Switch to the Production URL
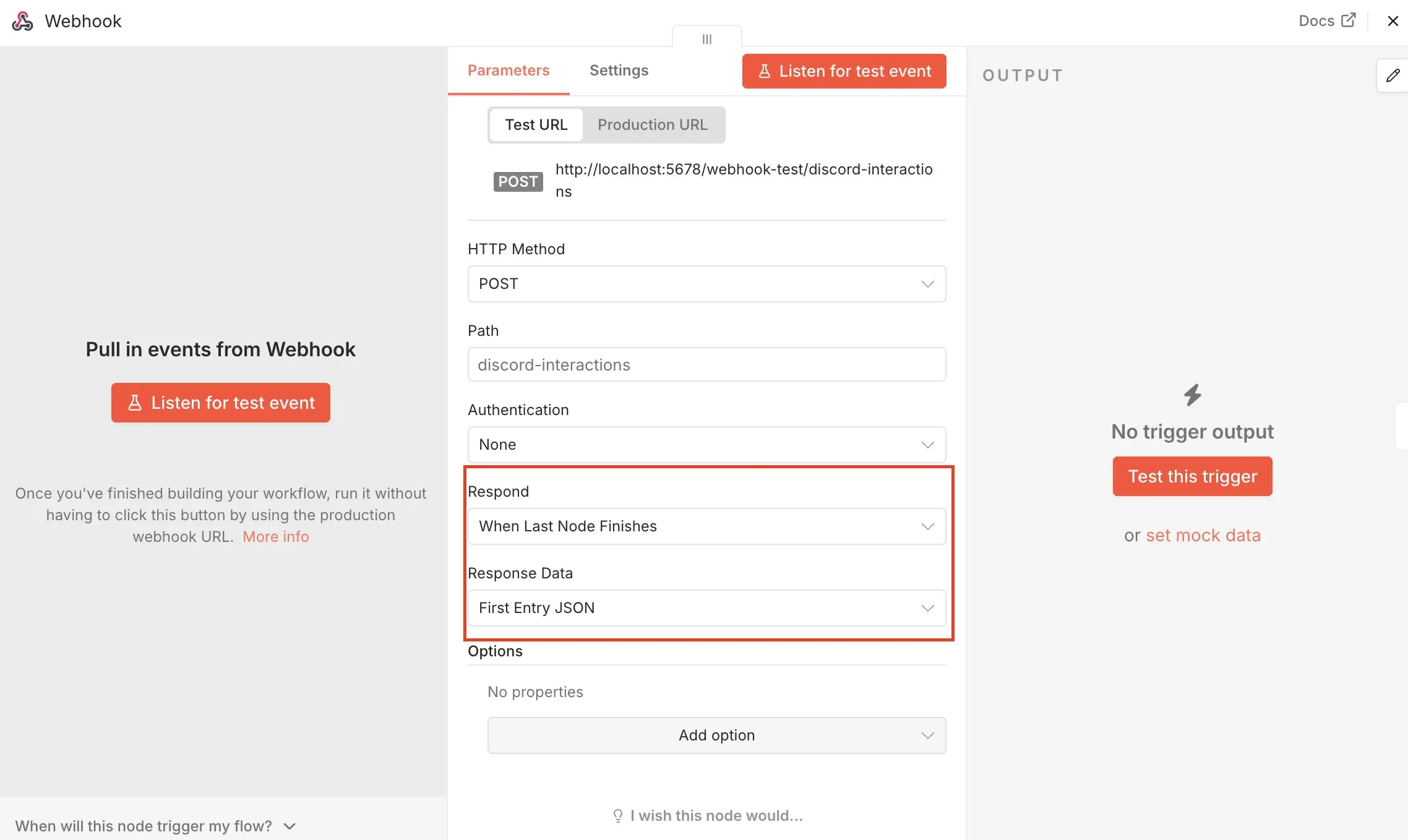1408x840 pixels. point(652,124)
